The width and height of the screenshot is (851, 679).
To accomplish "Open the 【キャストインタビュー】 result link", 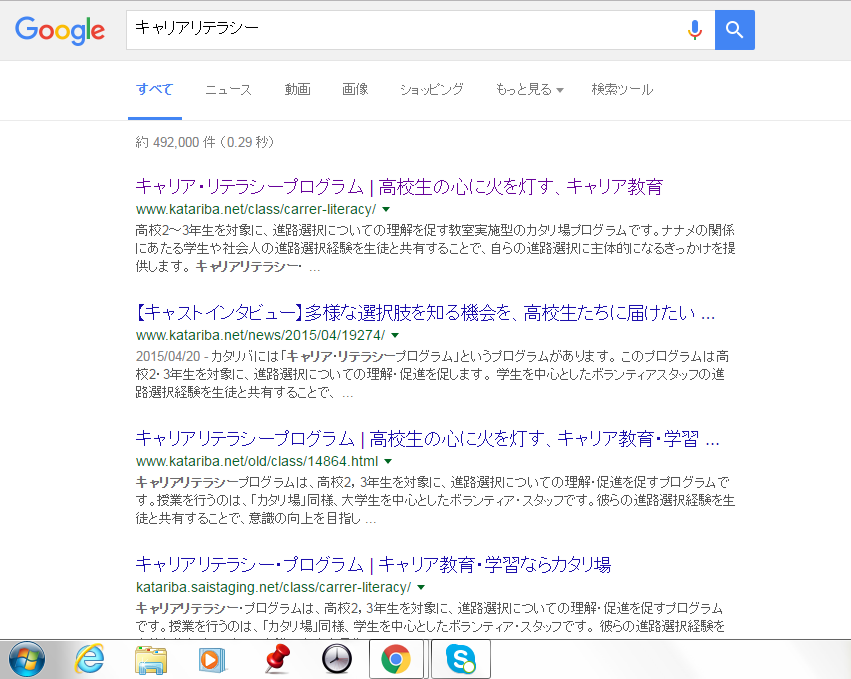I will [425, 313].
